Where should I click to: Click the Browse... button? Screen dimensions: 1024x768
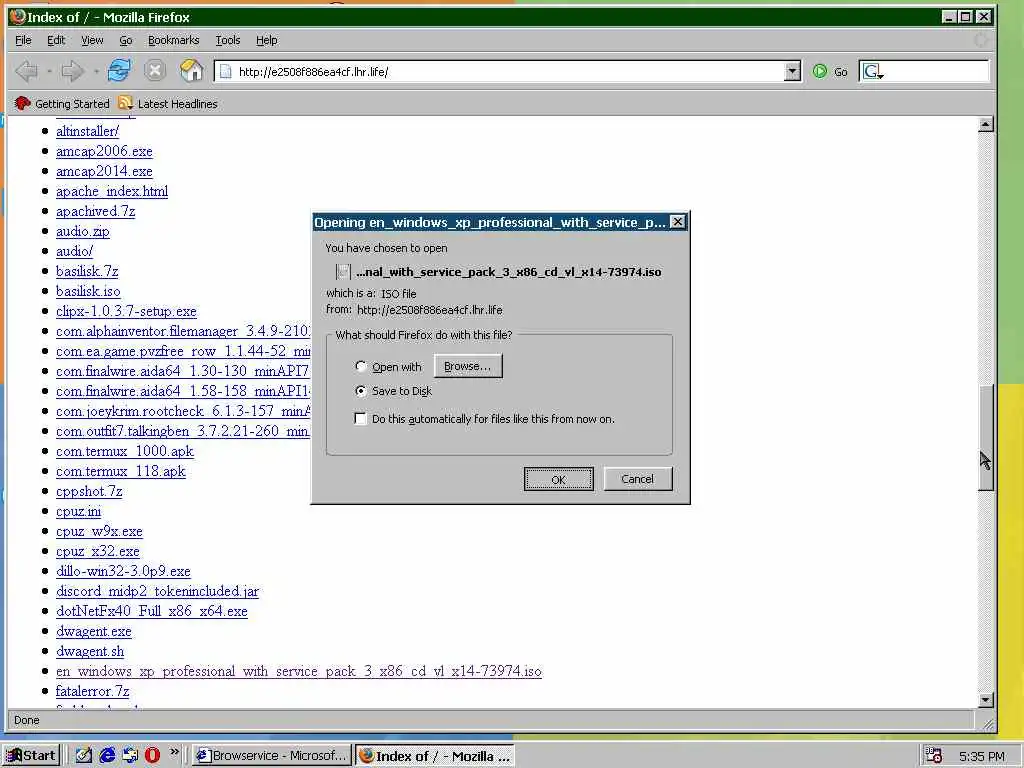coord(468,366)
